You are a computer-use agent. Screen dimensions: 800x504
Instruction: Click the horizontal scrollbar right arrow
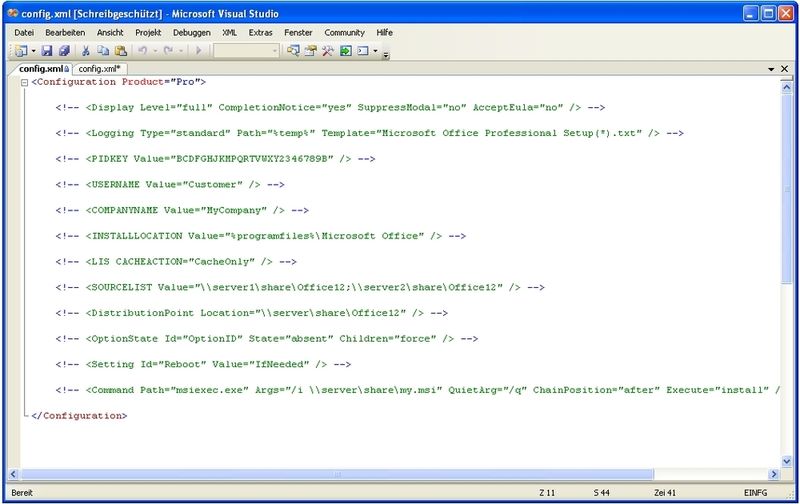774,474
